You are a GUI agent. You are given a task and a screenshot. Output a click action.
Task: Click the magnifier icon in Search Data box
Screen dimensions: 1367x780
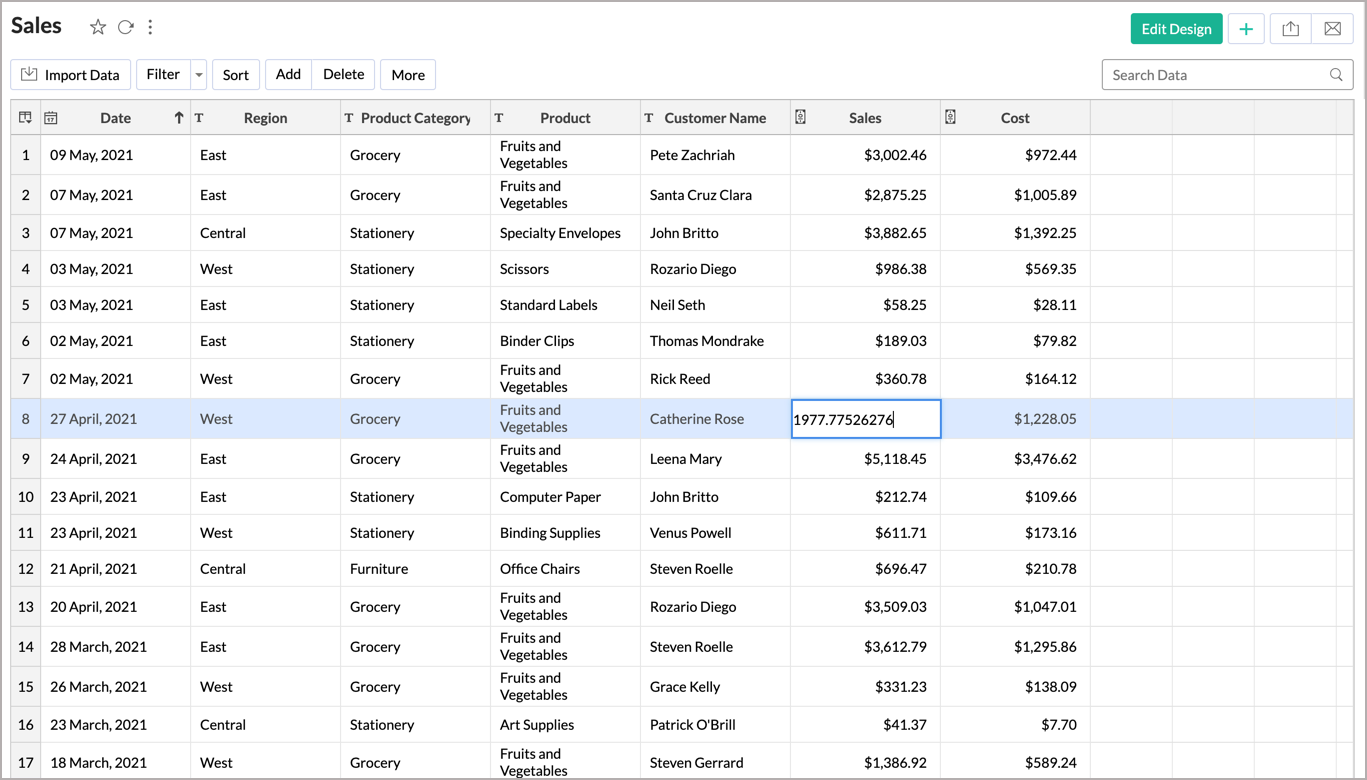point(1337,74)
